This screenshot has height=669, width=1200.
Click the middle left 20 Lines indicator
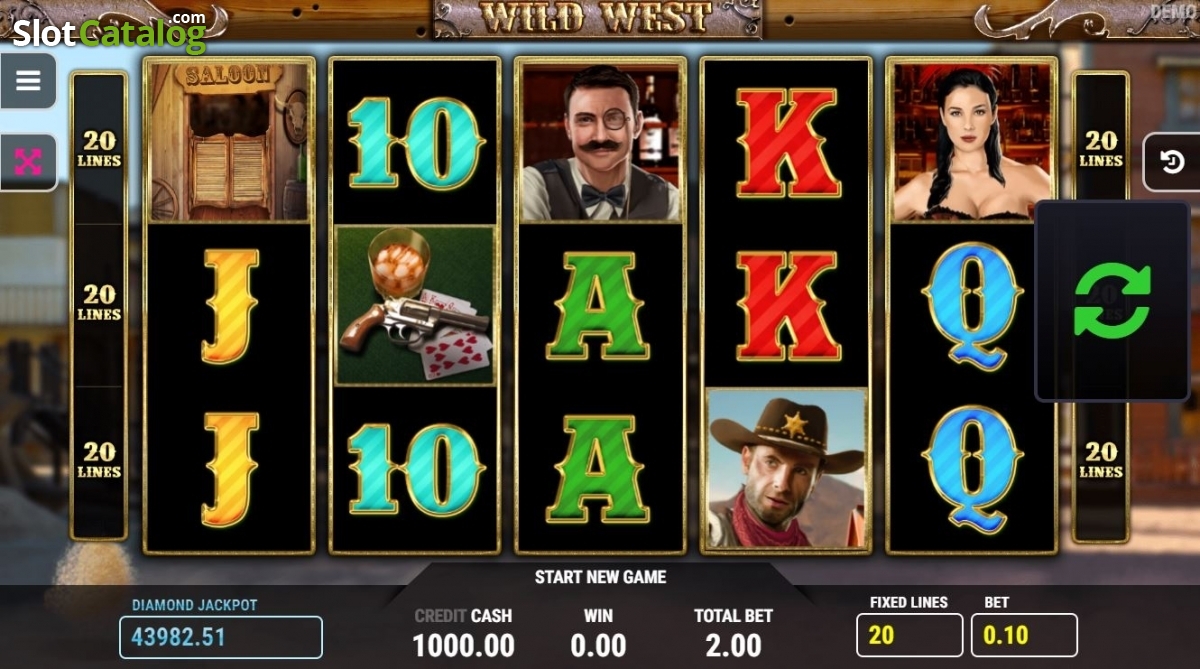(x=99, y=303)
